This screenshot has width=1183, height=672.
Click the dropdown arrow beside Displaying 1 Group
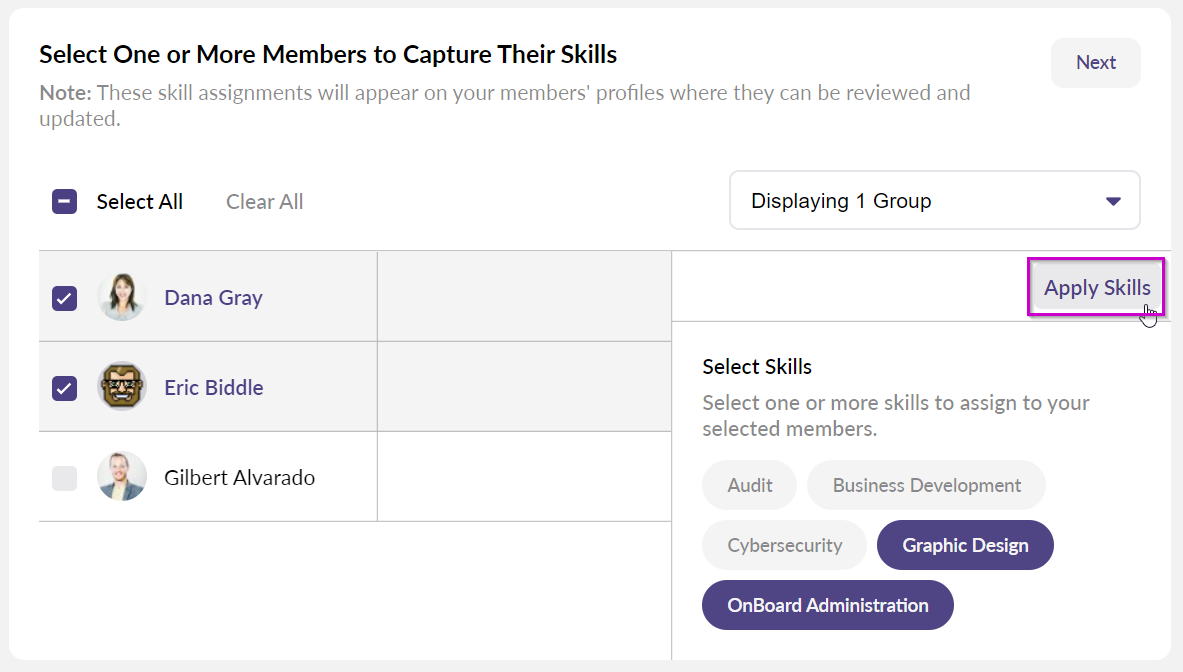(1113, 202)
